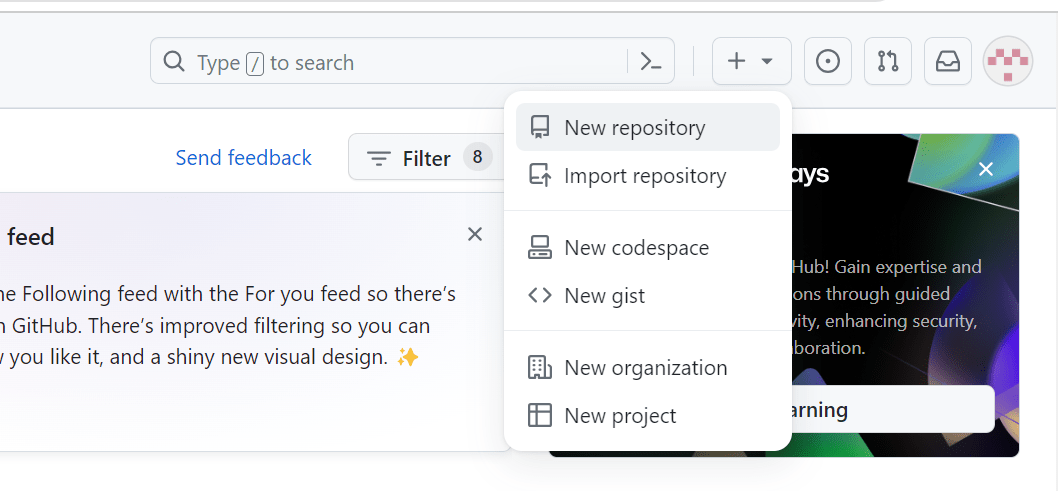
Task: Select New project from the menu
Action: (x=648, y=415)
